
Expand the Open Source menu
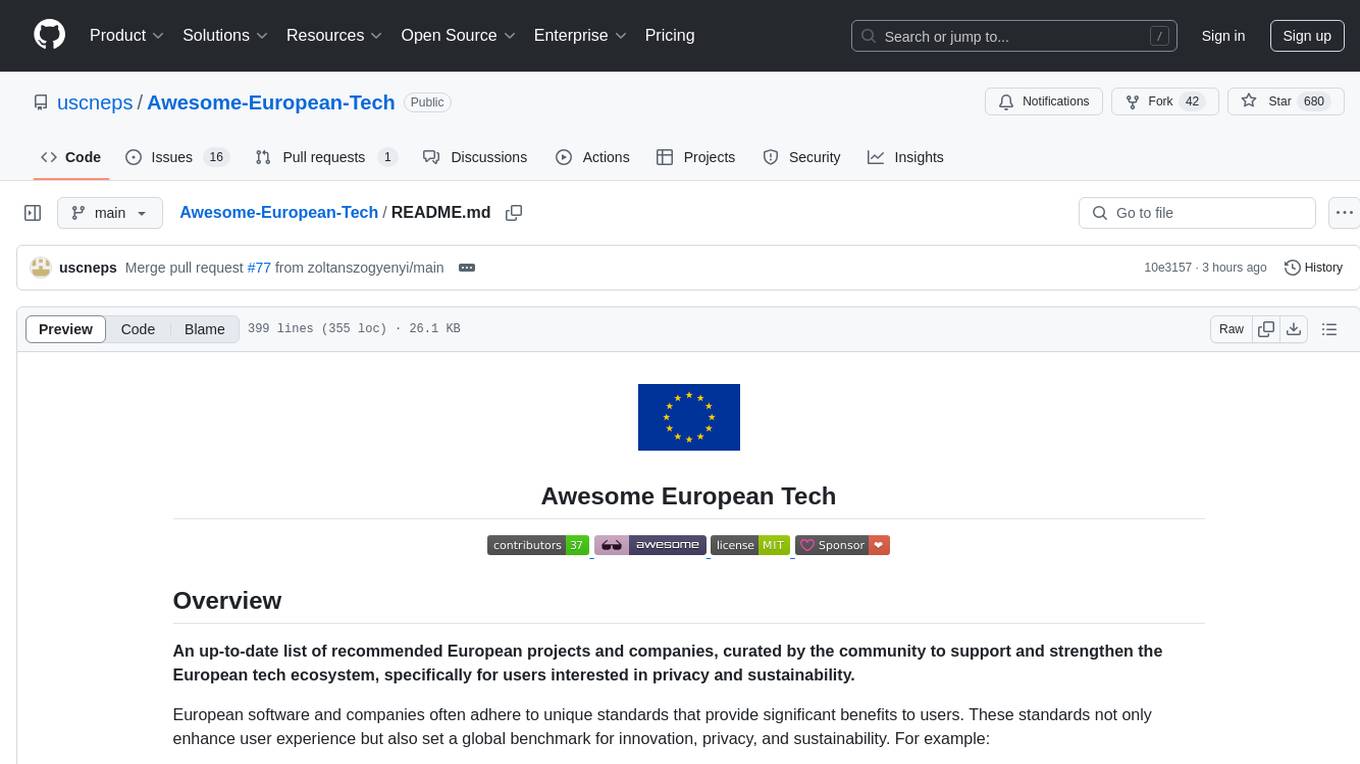pos(458,35)
